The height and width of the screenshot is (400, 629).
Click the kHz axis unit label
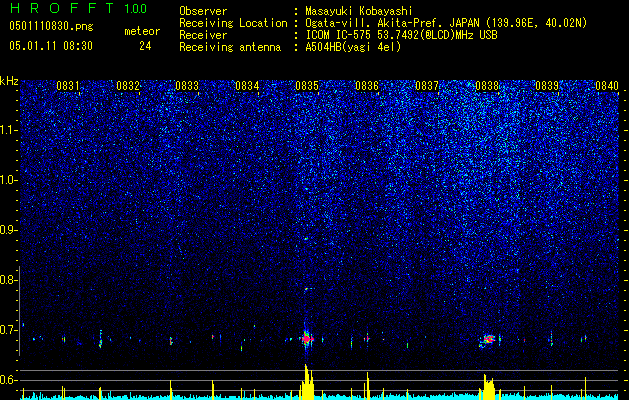[9, 81]
